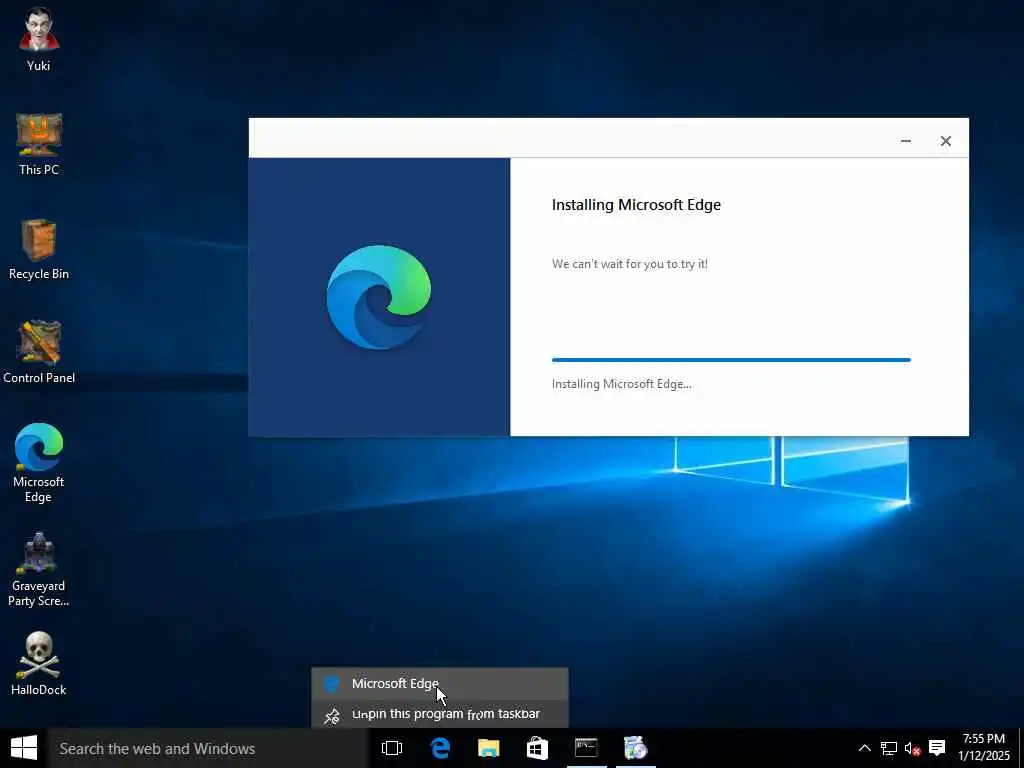Viewport: 1024px width, 768px height.
Task: Click in the Search the web and Windows box
Action: click(x=208, y=748)
